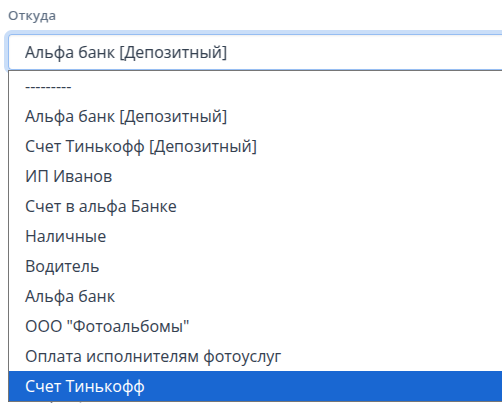Collapse the 'Откуда' combo box field
502x405 pixels.
[x=255, y=52]
